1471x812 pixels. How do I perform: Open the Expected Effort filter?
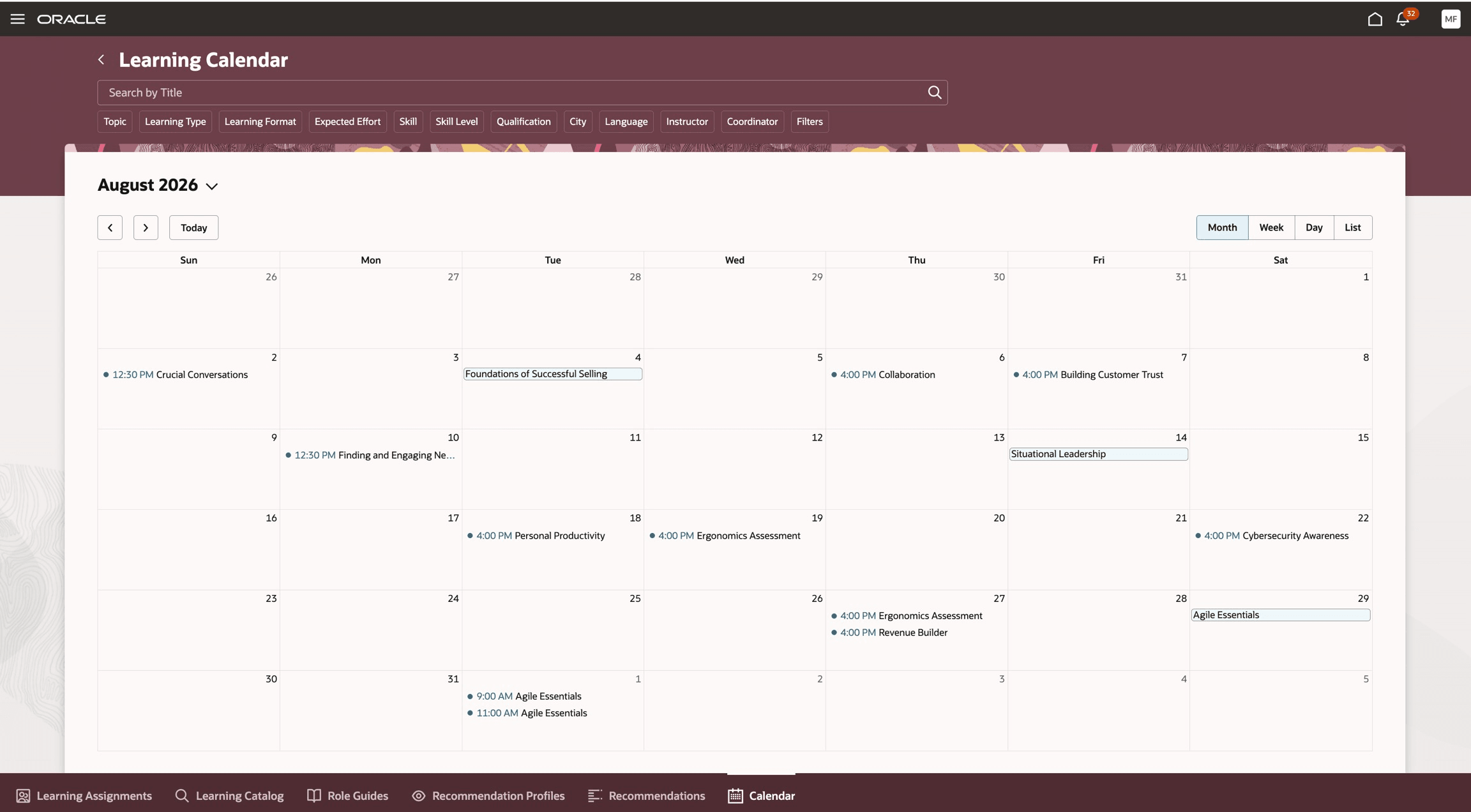coord(347,121)
